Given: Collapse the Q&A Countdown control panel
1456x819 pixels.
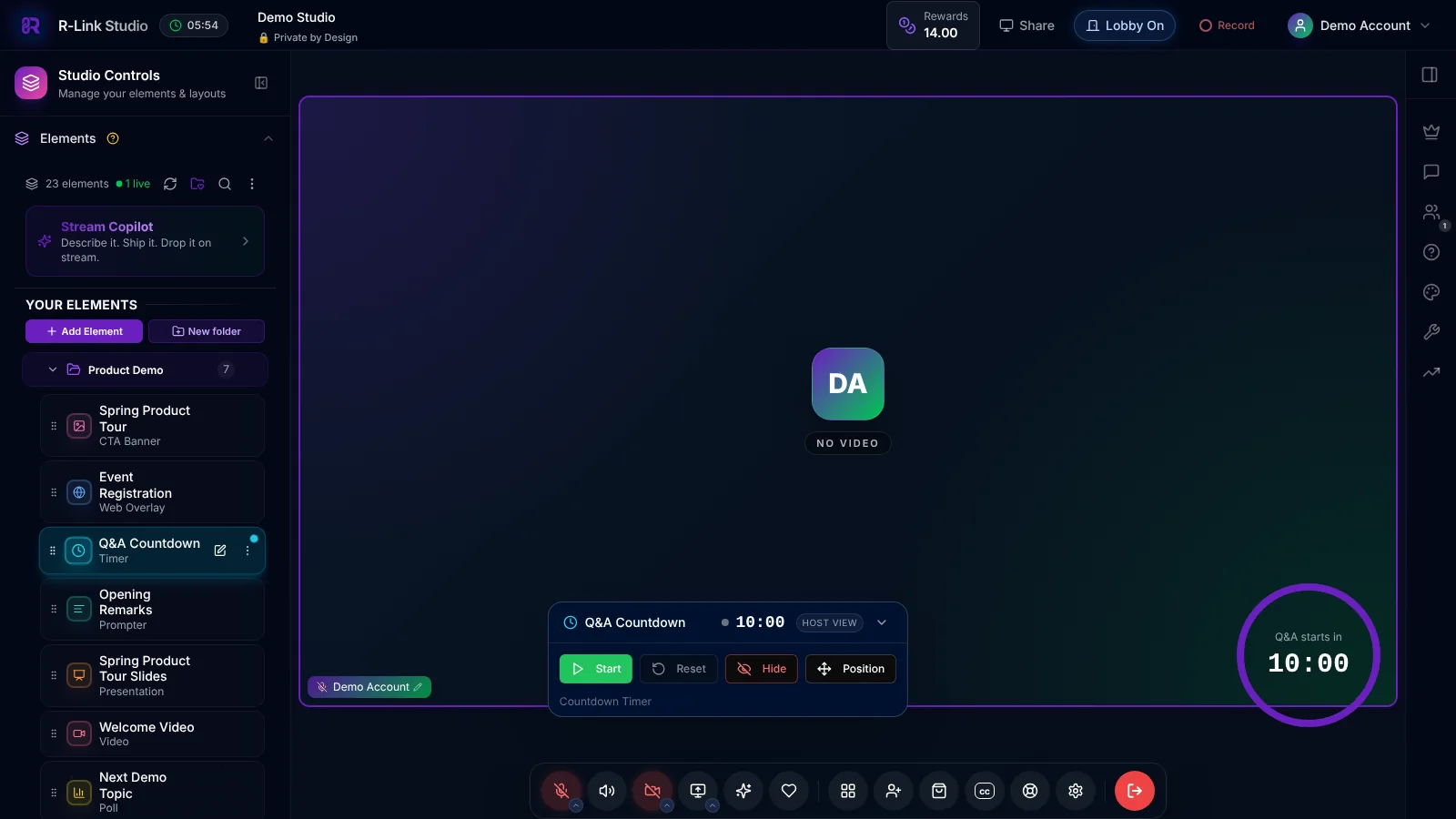Looking at the screenshot, I should (x=882, y=622).
